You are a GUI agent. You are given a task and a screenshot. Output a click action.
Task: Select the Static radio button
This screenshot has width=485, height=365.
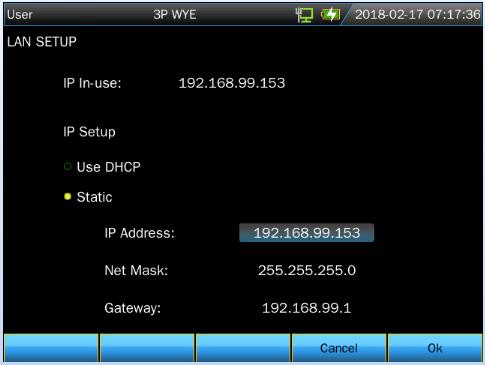(x=68, y=197)
